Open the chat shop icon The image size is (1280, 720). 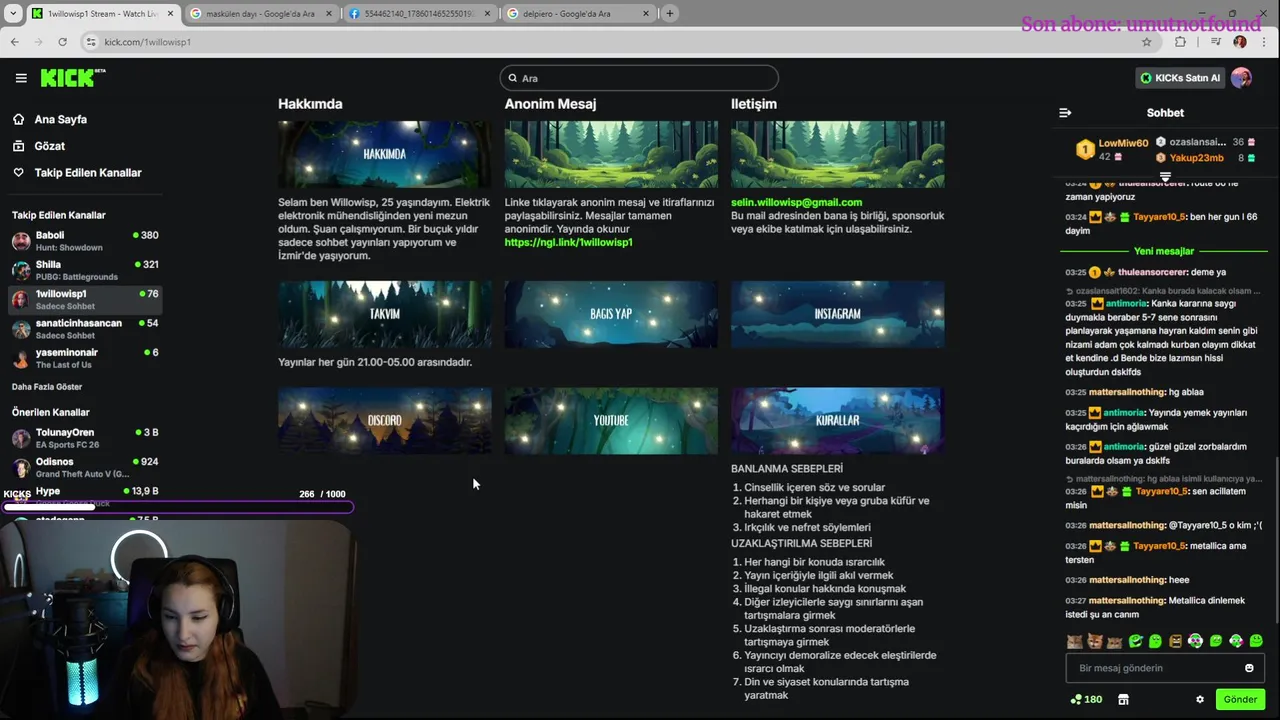tap(1123, 699)
